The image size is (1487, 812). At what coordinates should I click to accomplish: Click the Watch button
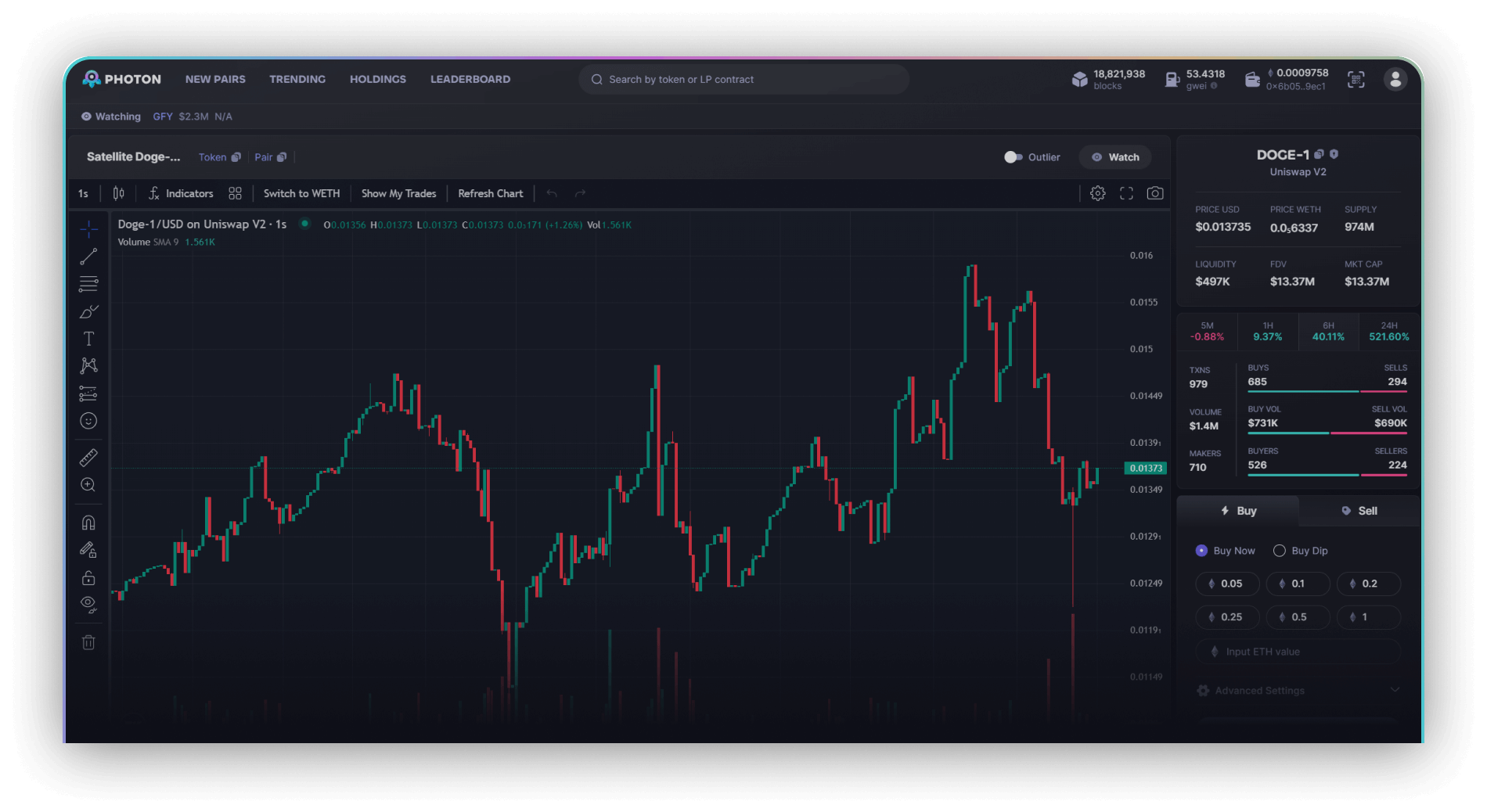[1115, 157]
